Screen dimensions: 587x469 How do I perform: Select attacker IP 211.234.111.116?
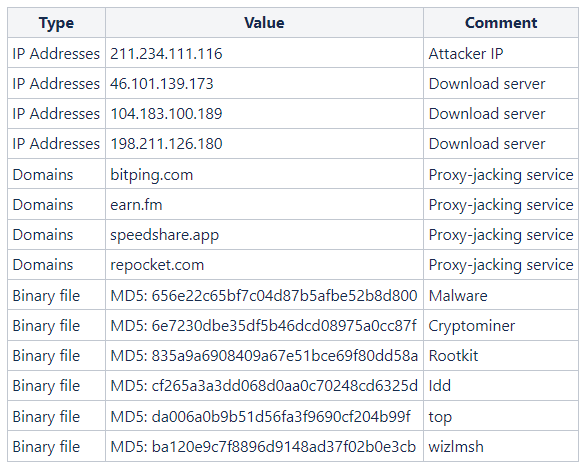coord(166,54)
